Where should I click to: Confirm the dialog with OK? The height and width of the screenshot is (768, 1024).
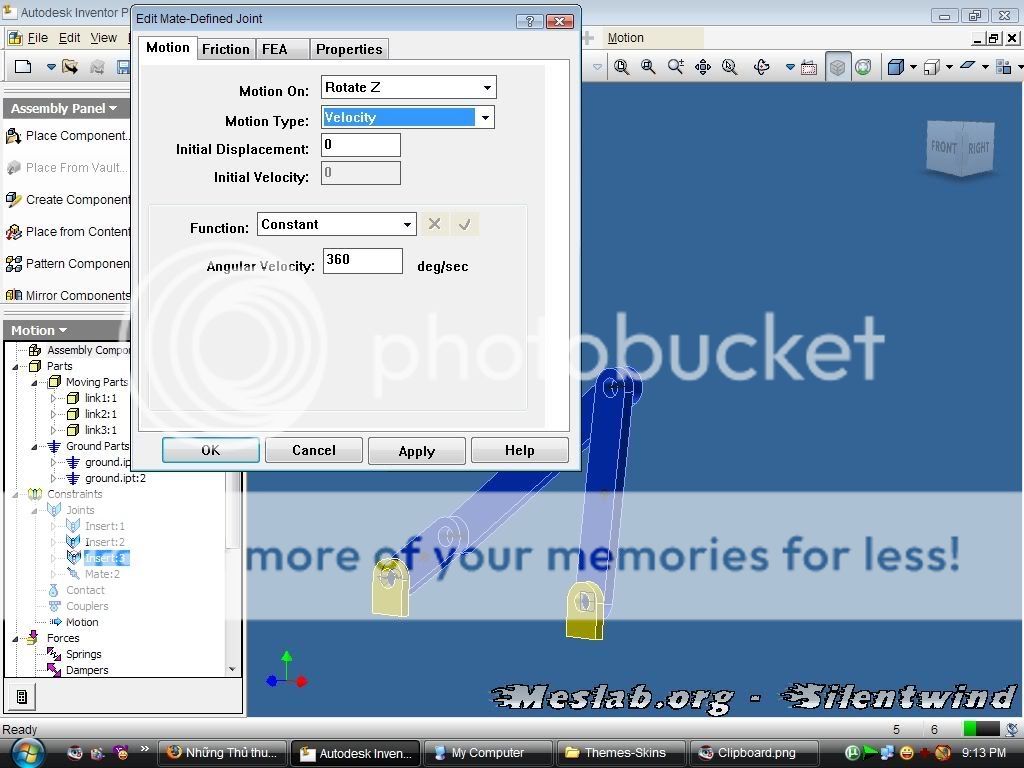[210, 450]
